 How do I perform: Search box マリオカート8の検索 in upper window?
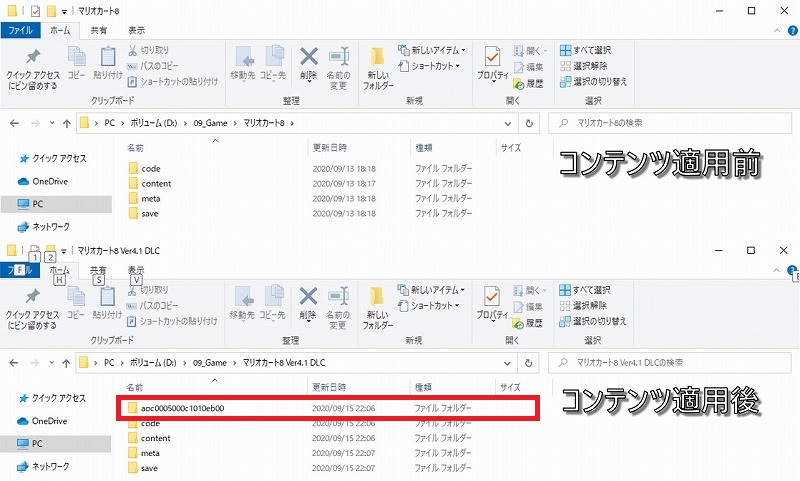click(670, 123)
